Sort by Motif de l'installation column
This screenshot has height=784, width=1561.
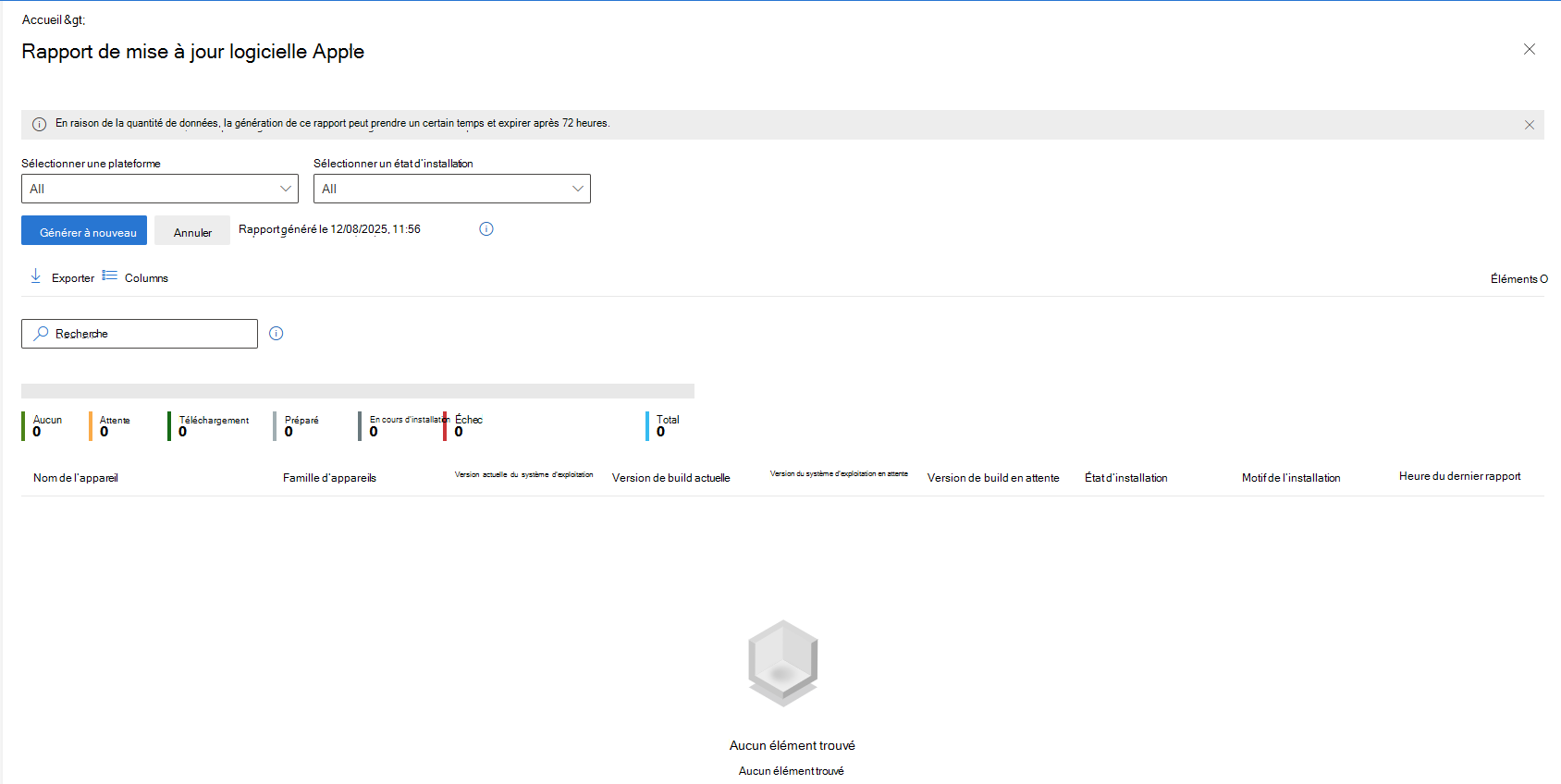pos(1291,478)
